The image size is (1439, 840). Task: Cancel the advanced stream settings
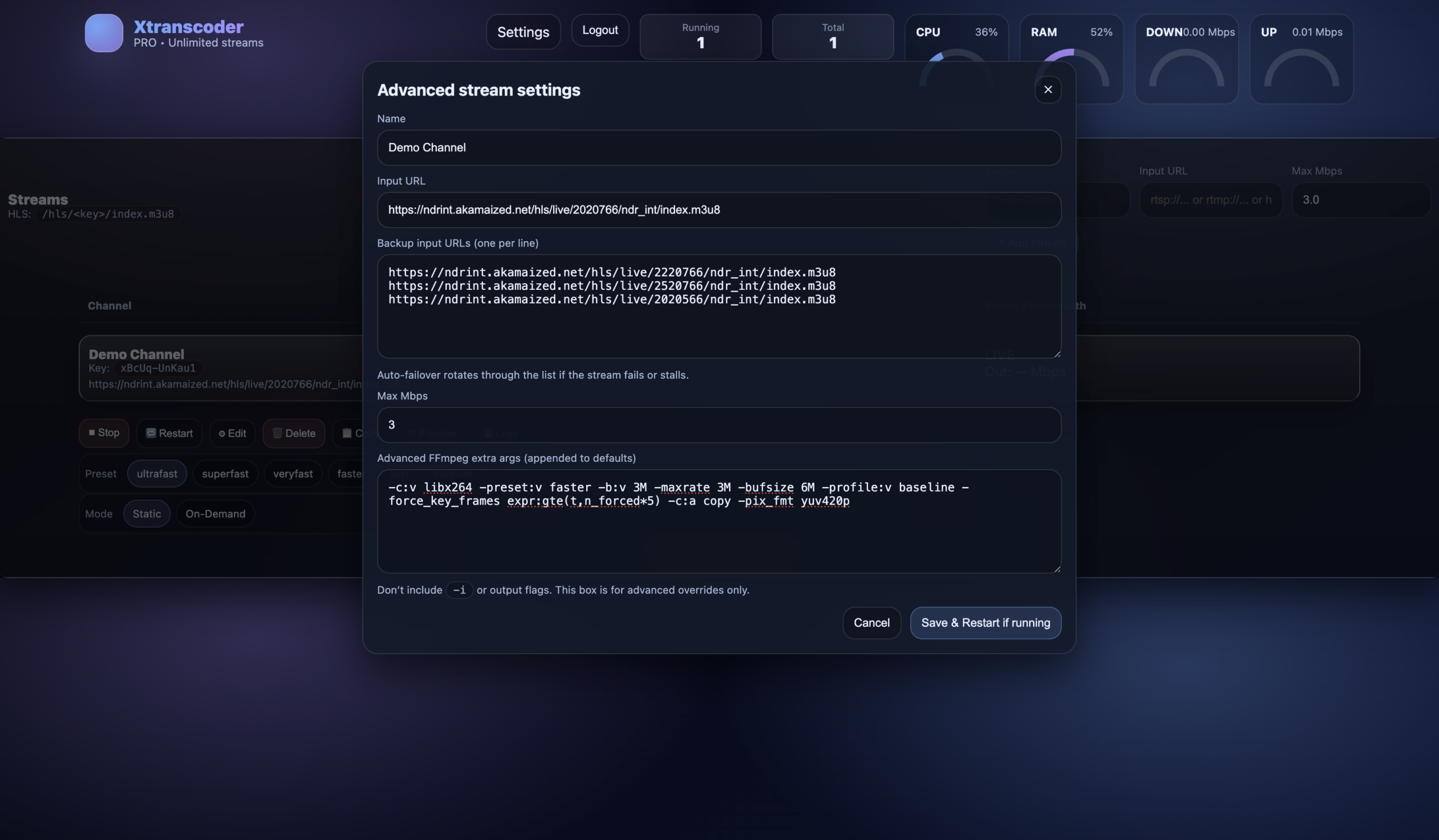[x=871, y=623]
